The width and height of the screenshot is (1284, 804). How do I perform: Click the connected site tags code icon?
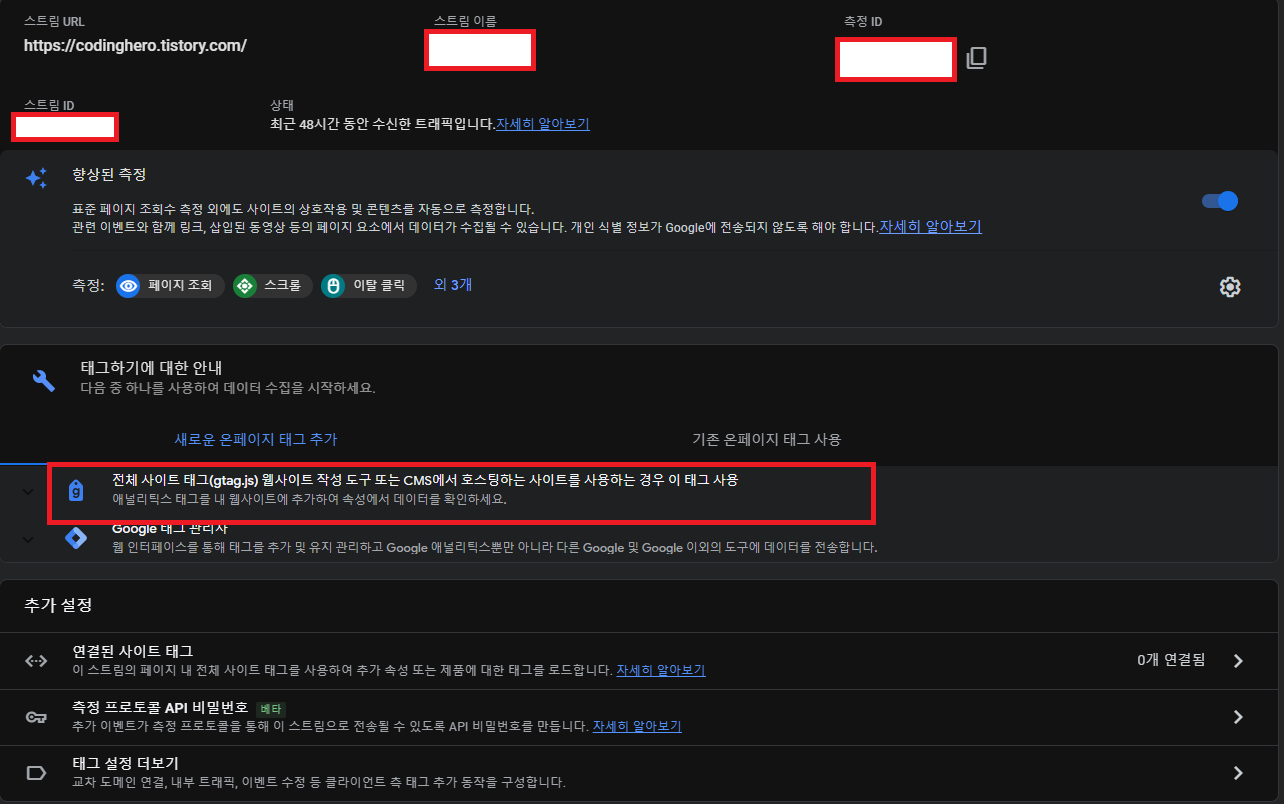pyautogui.click(x=36, y=660)
